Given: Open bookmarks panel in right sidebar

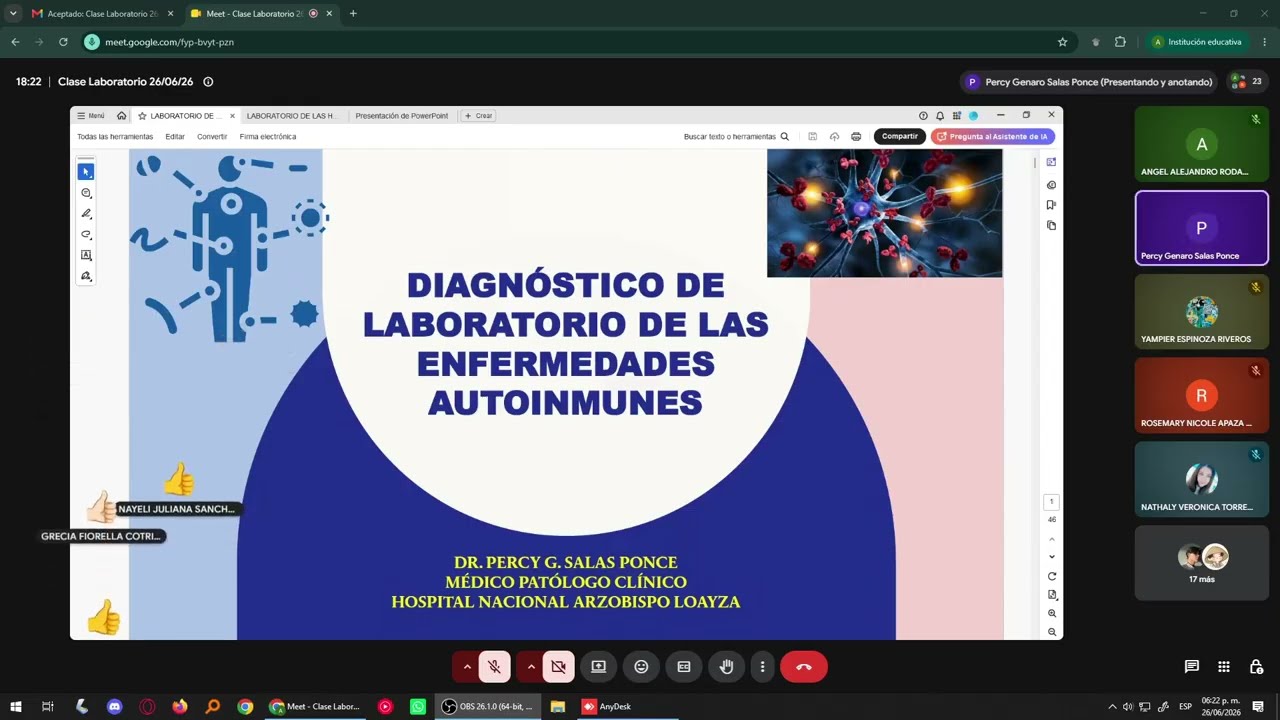Looking at the screenshot, I should coord(1051,205).
